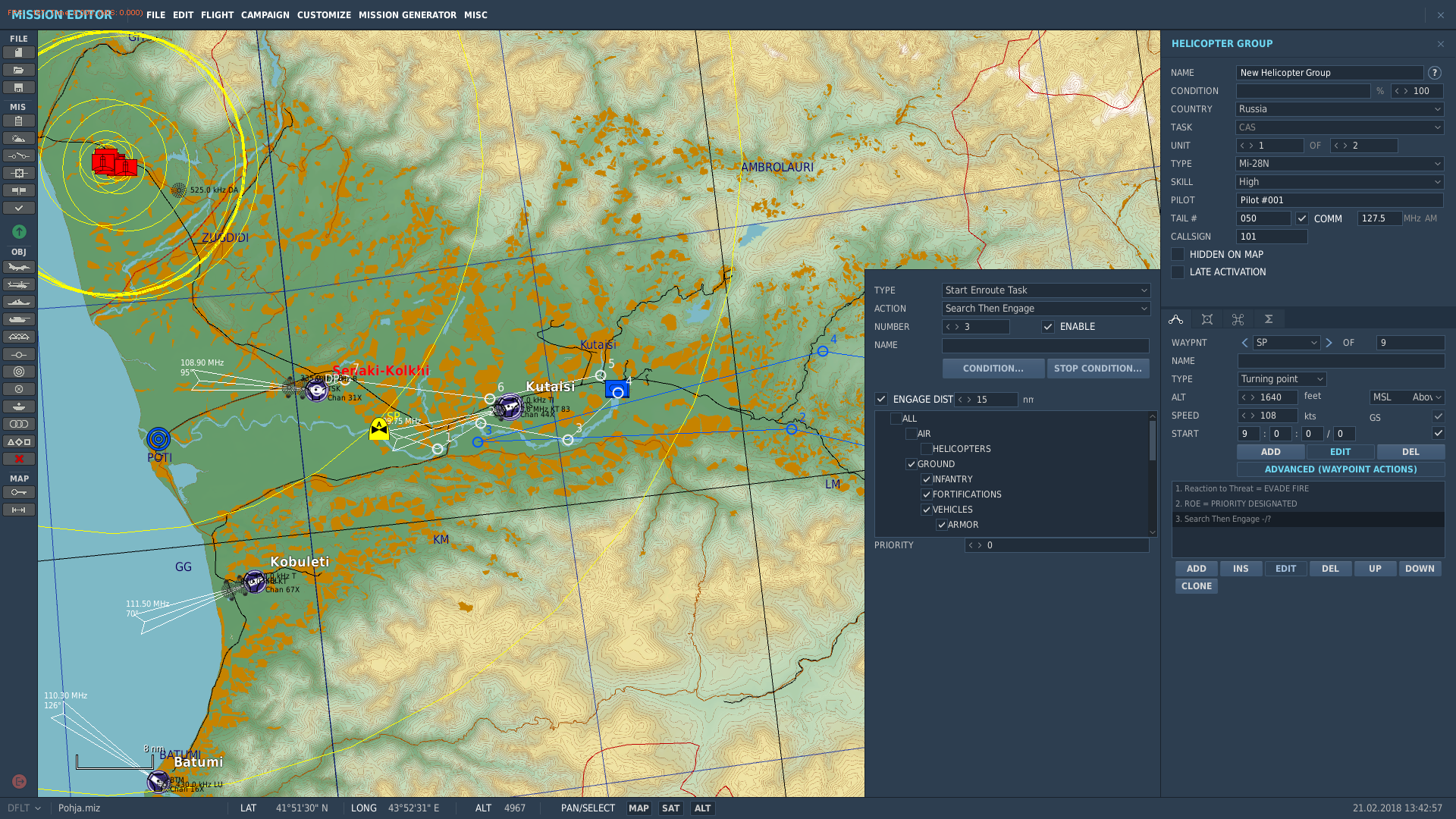Uncheck the Fortifications target checkbox
This screenshot has height=819, width=1456.
tap(927, 494)
